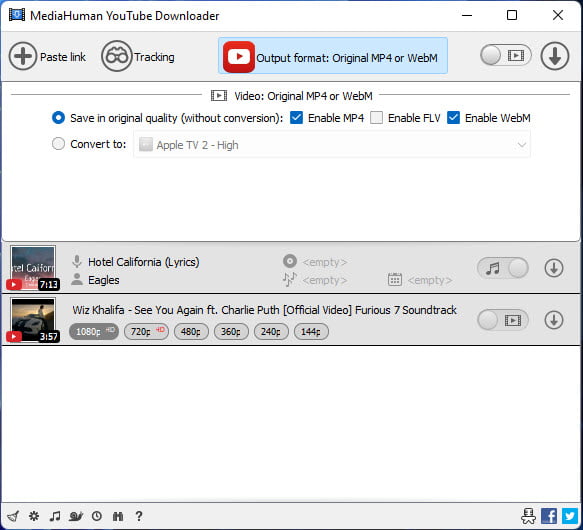Edit the Hotel California (Lyrics) title field
The width and height of the screenshot is (583, 530).
[144, 262]
